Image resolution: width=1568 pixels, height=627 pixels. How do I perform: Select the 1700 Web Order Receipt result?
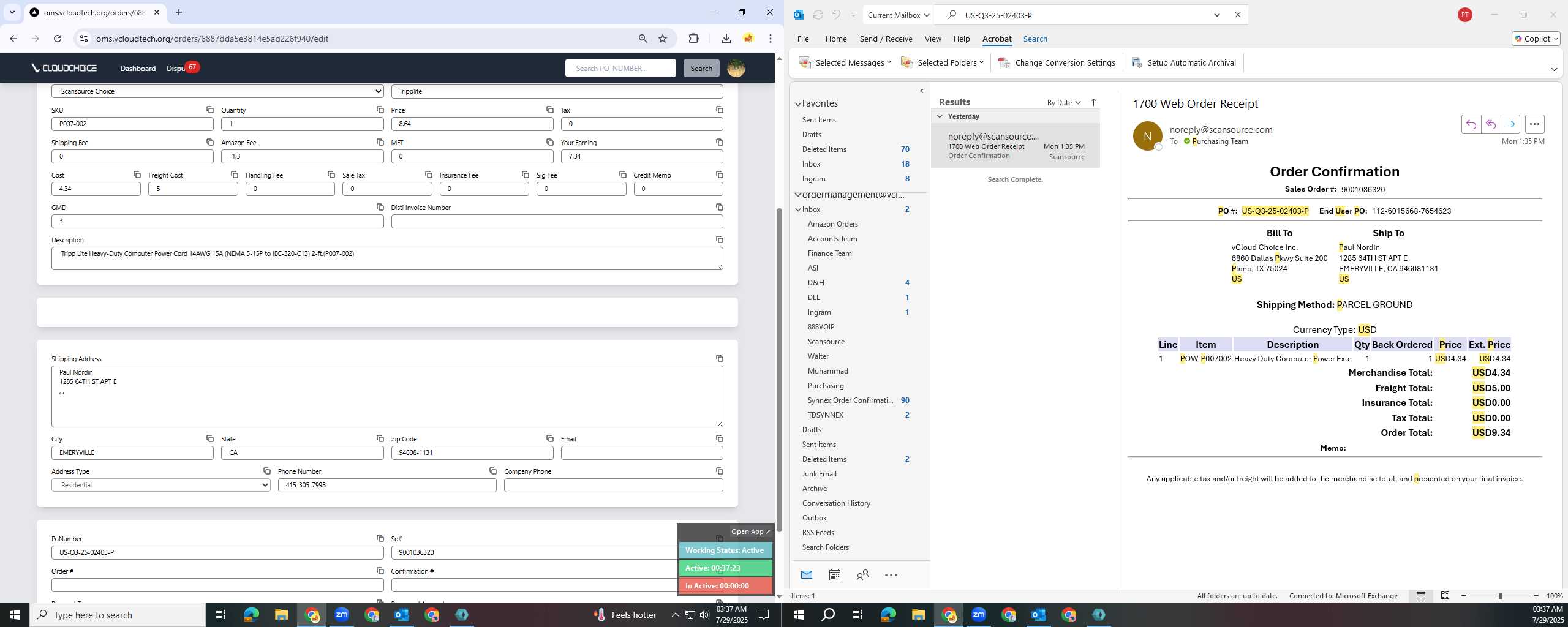[x=1015, y=146]
